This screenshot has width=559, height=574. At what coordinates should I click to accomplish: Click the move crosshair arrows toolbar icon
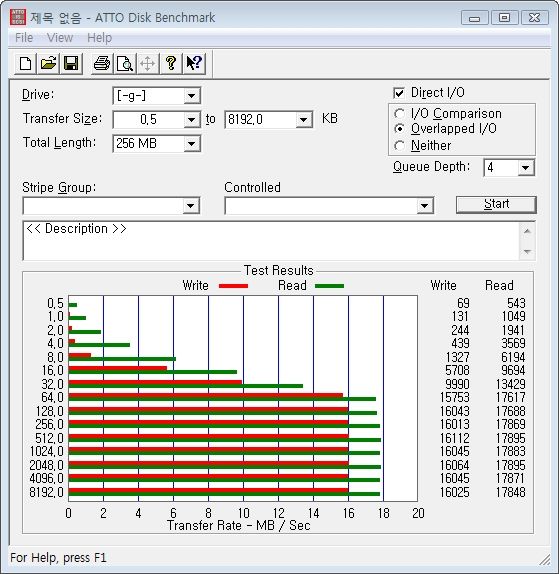pos(148,64)
